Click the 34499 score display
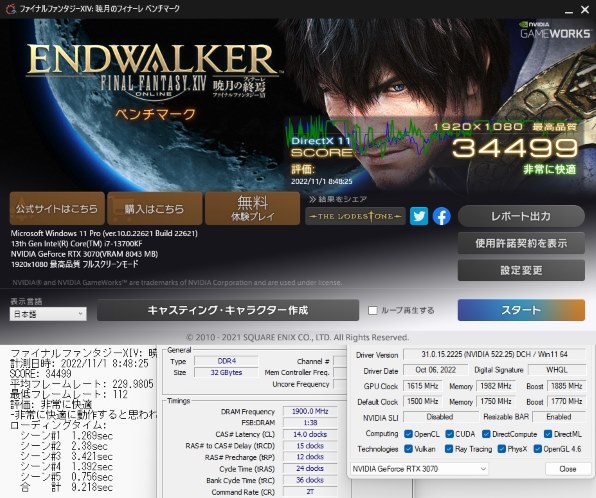 515,148
